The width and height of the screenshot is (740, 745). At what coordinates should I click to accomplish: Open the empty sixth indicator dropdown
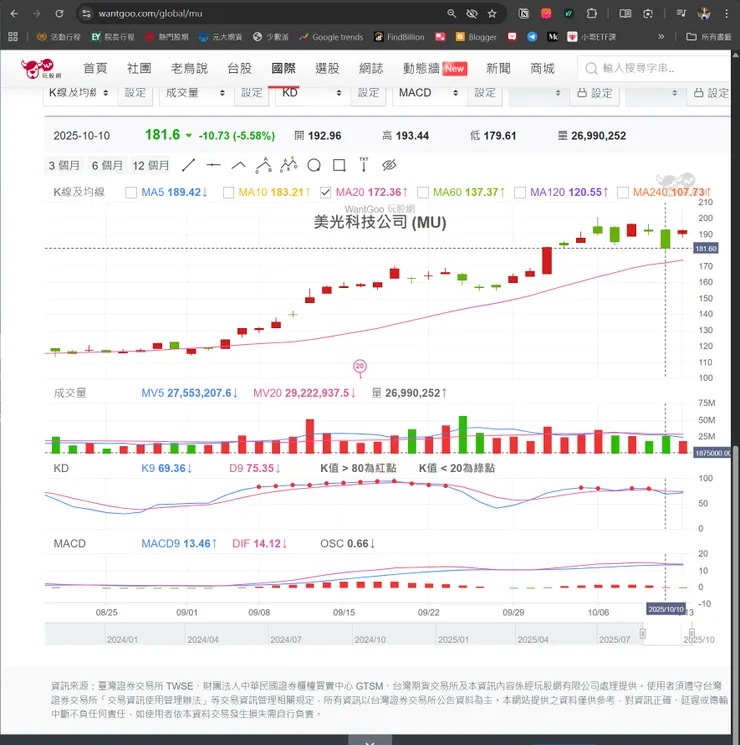point(653,93)
